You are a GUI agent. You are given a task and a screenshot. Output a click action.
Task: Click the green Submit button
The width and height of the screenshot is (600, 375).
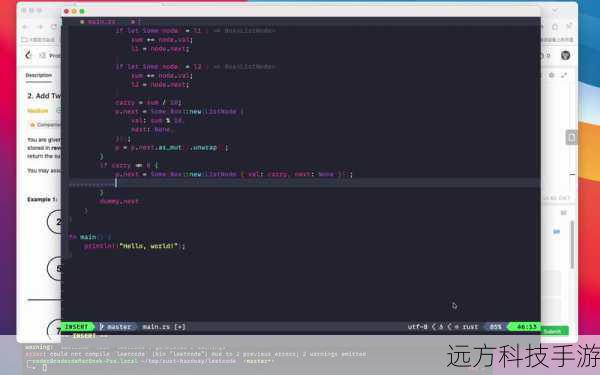(554, 331)
